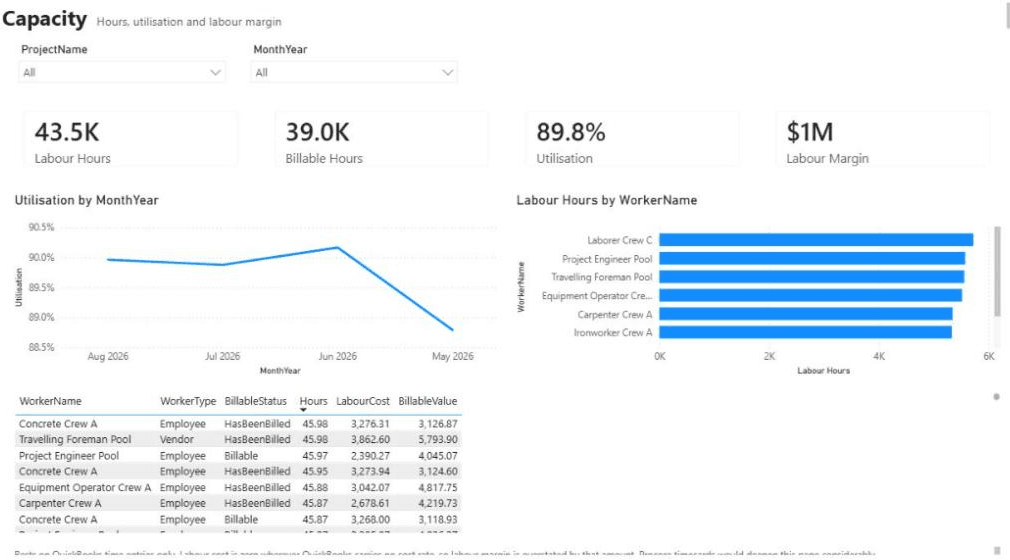
Task: Open the ProjectName slicer dropdown
Action: pos(122,72)
